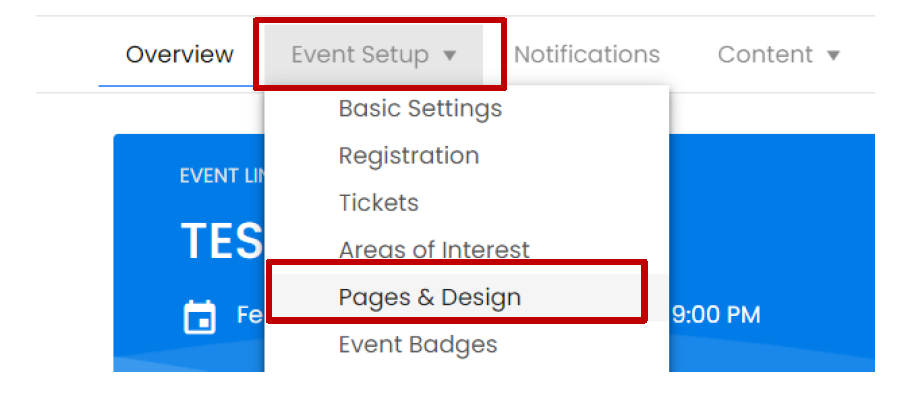Select Basic Settings from the menu
899x411 pixels.
pyautogui.click(x=420, y=108)
